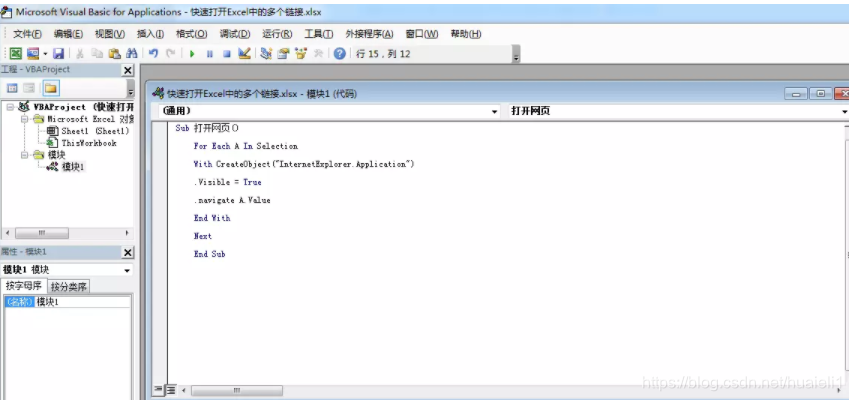The width and height of the screenshot is (851, 401).
Task: Open the 插入(I) menu
Action: point(150,34)
